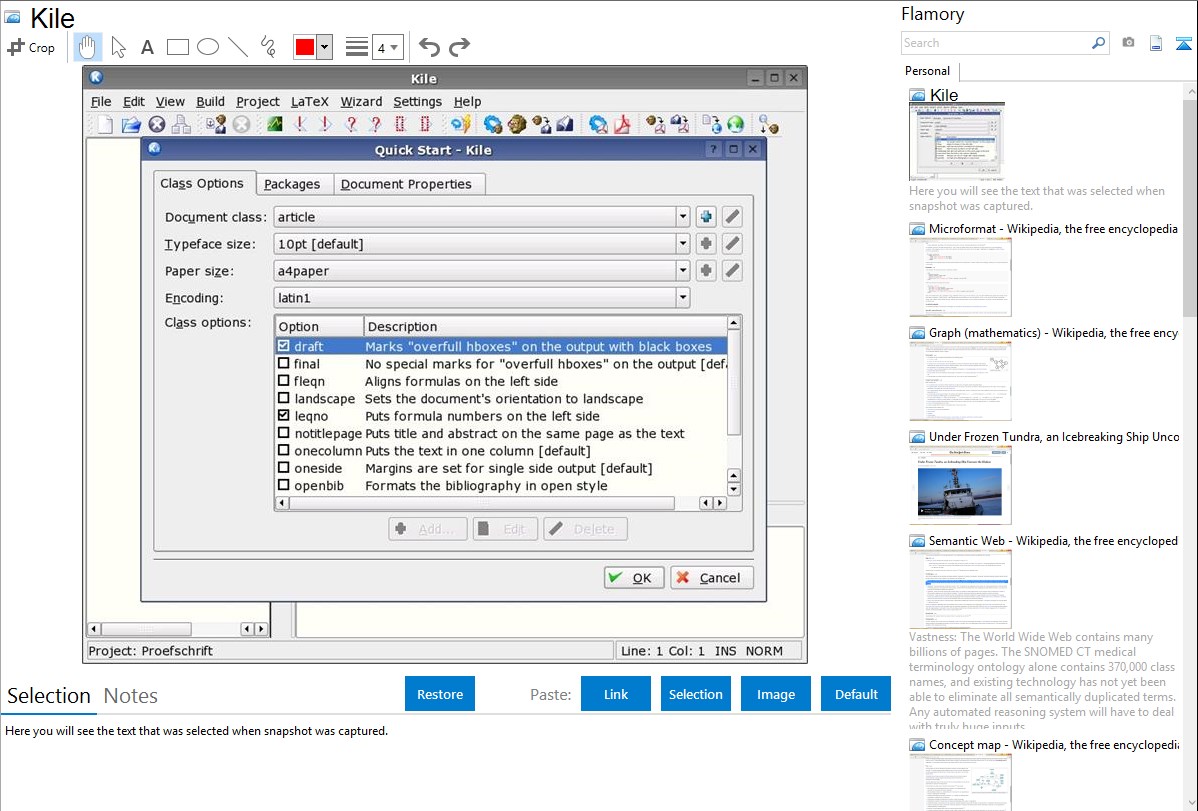The width and height of the screenshot is (1198, 811).
Task: Pick the rectangle shape tool
Action: [178, 47]
